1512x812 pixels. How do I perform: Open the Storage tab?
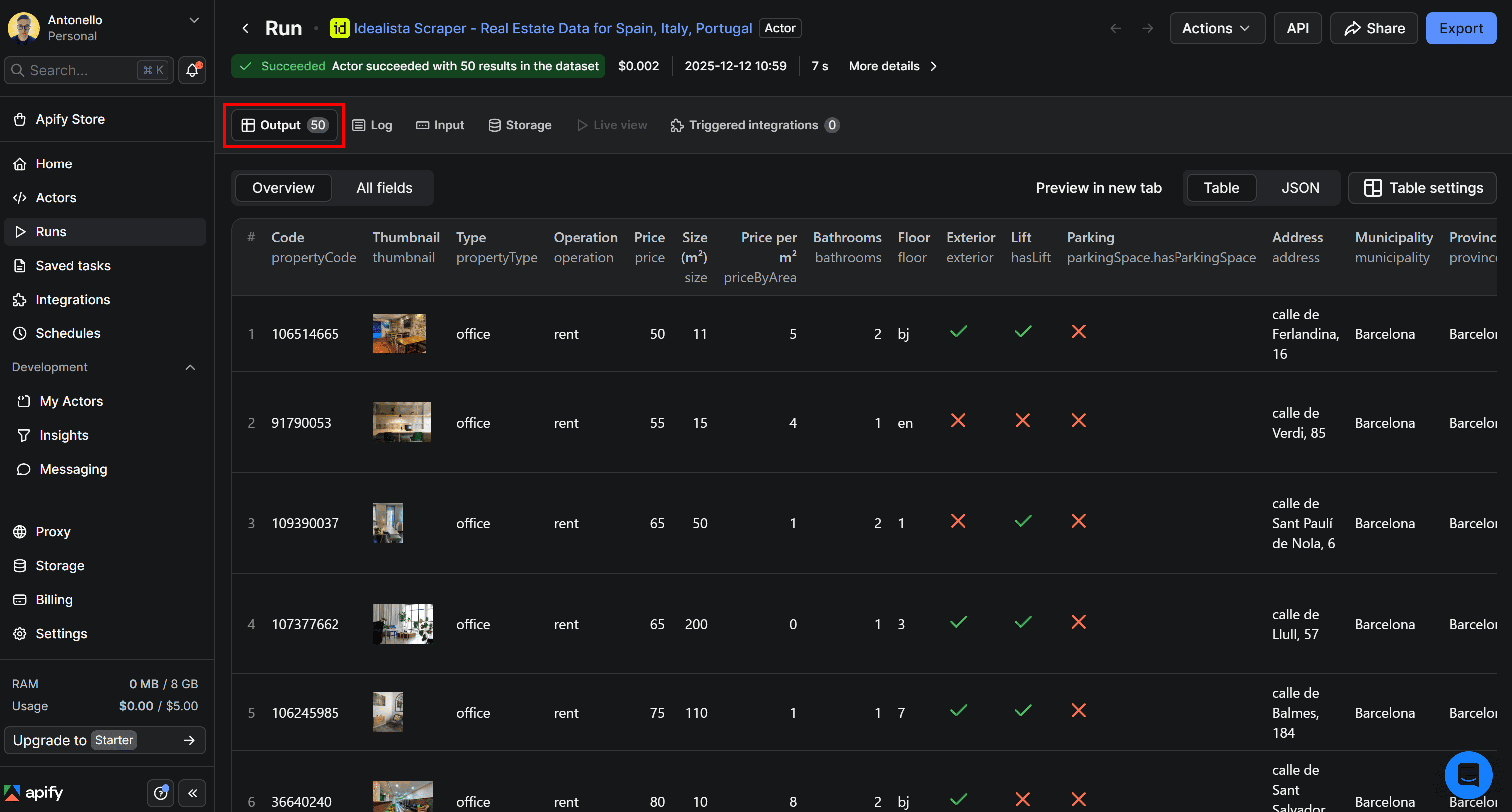[x=520, y=125]
